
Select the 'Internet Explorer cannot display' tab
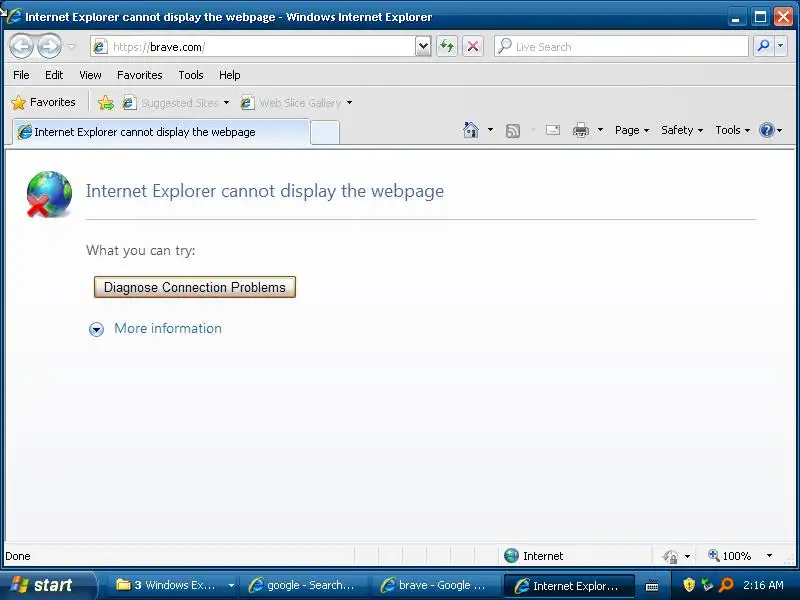(161, 132)
